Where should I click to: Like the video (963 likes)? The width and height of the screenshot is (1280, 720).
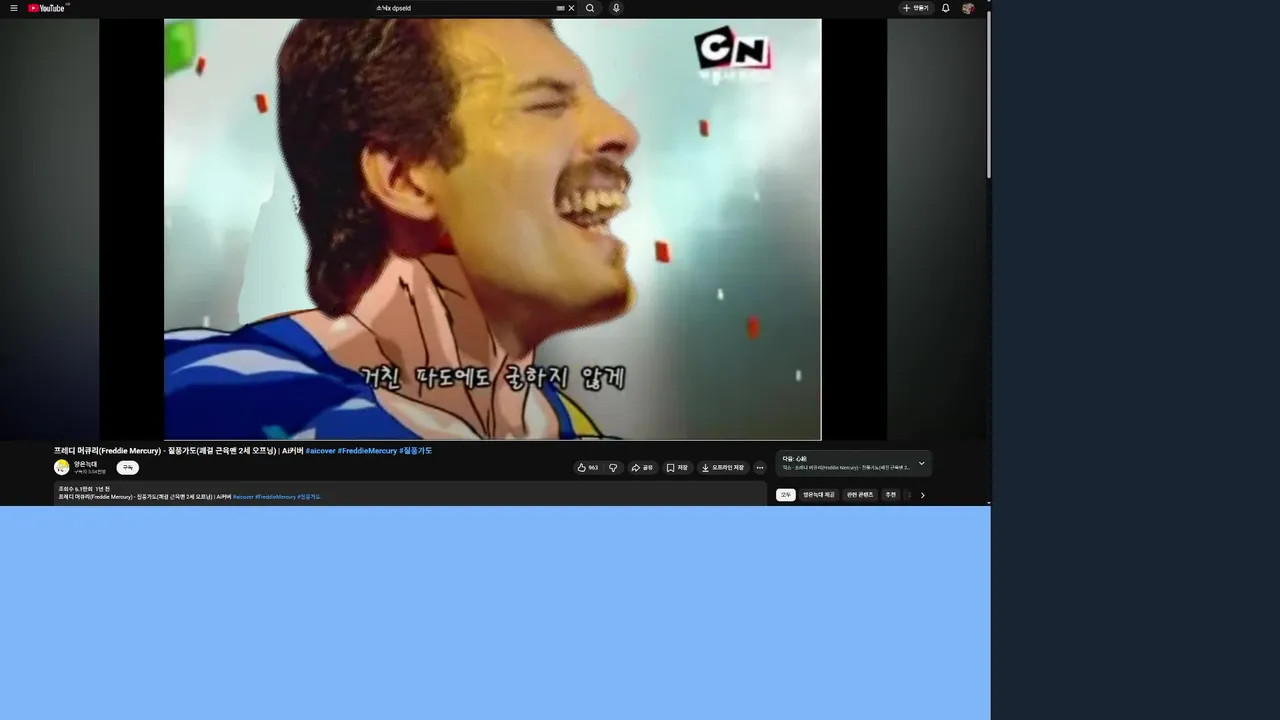[x=588, y=467]
